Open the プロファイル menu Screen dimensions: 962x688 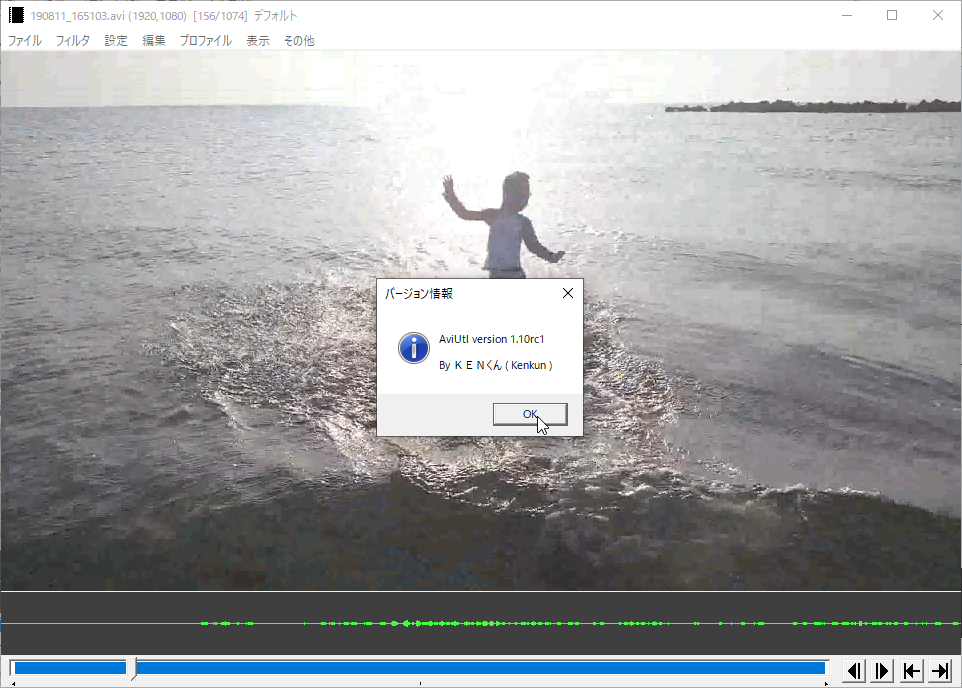click(x=205, y=41)
